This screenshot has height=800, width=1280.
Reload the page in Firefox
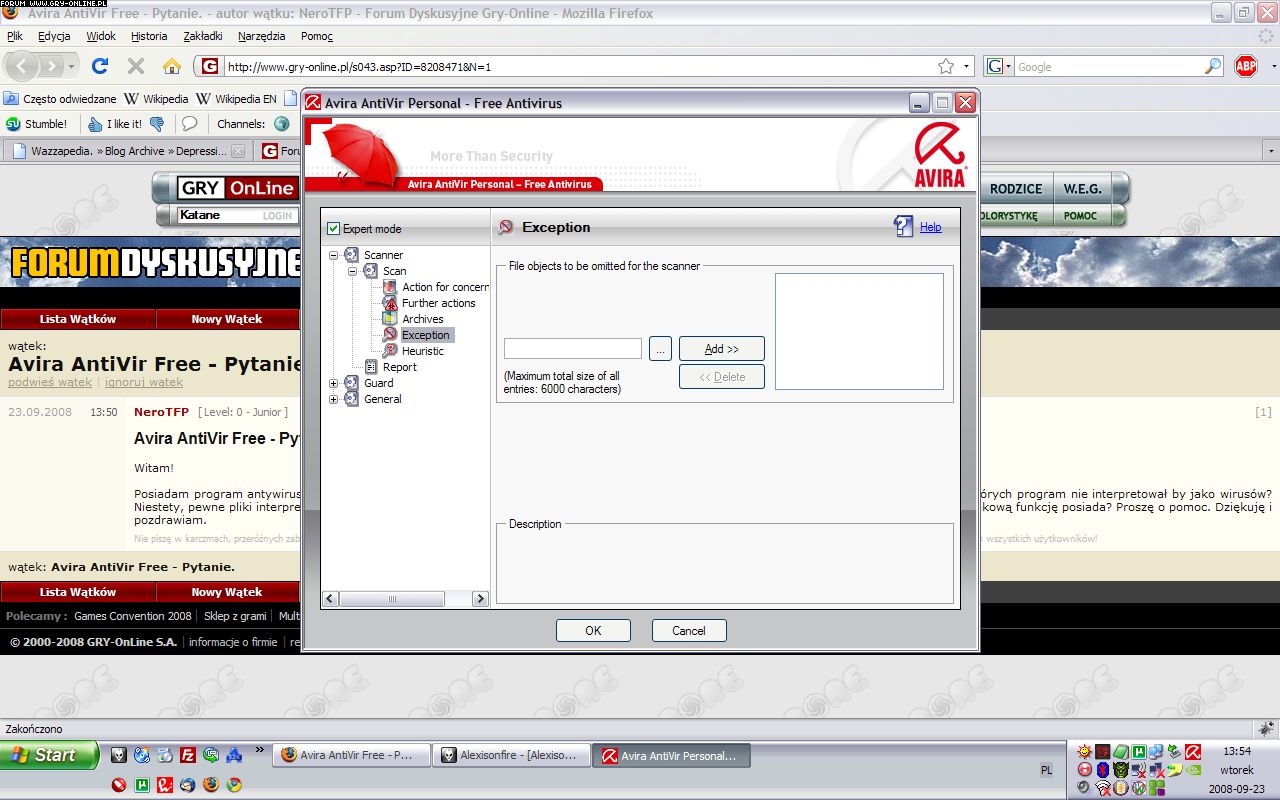[x=100, y=66]
